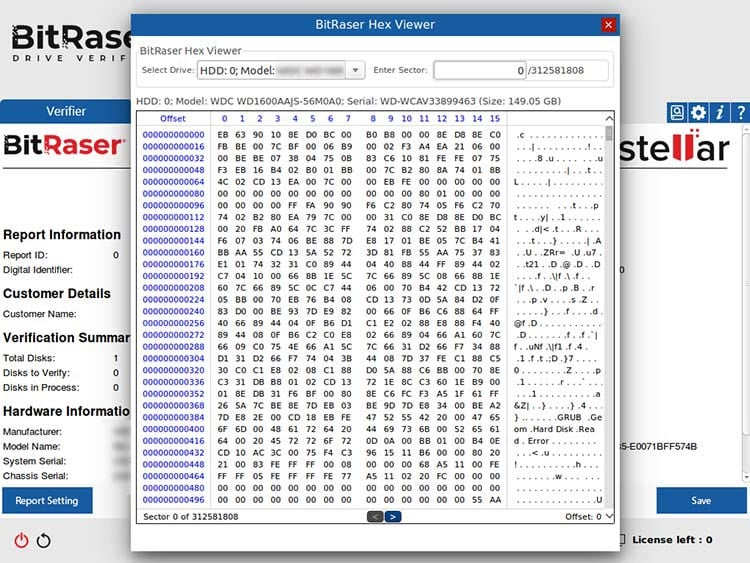Click the hex table scroll-up arrow
The height and width of the screenshot is (563, 750).
click(x=609, y=118)
